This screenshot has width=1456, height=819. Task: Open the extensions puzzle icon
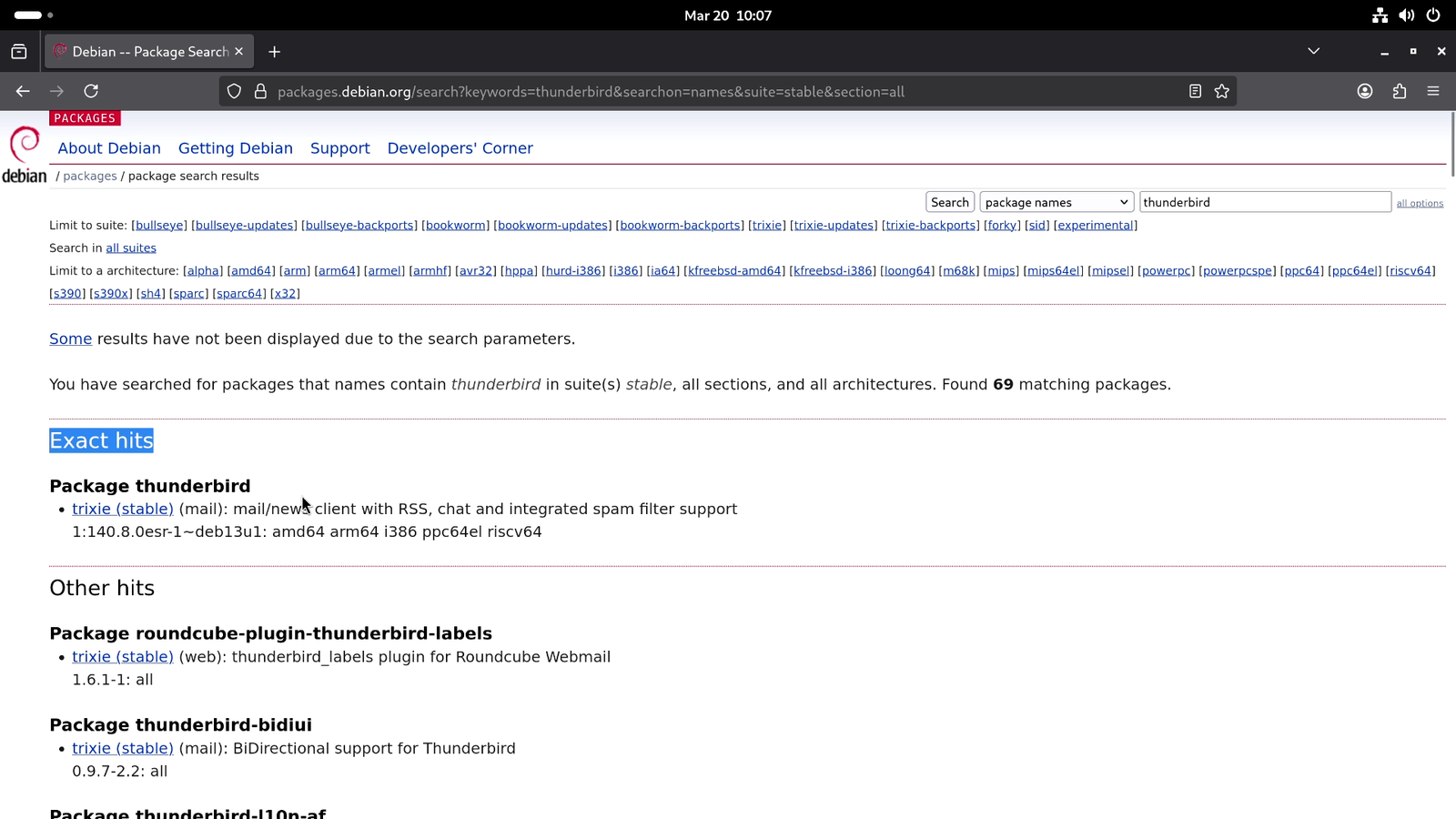pyautogui.click(x=1400, y=91)
